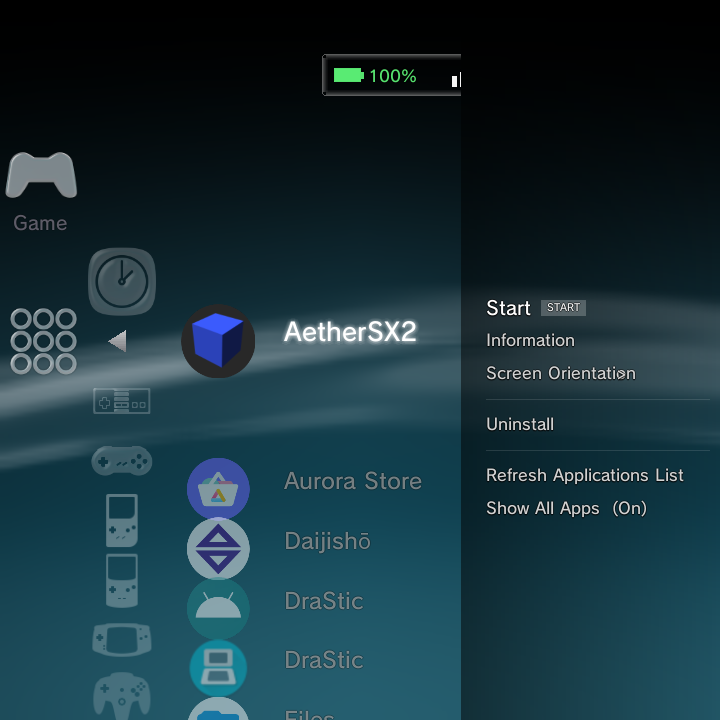Expand the Screen Orientation submenu

[561, 374]
